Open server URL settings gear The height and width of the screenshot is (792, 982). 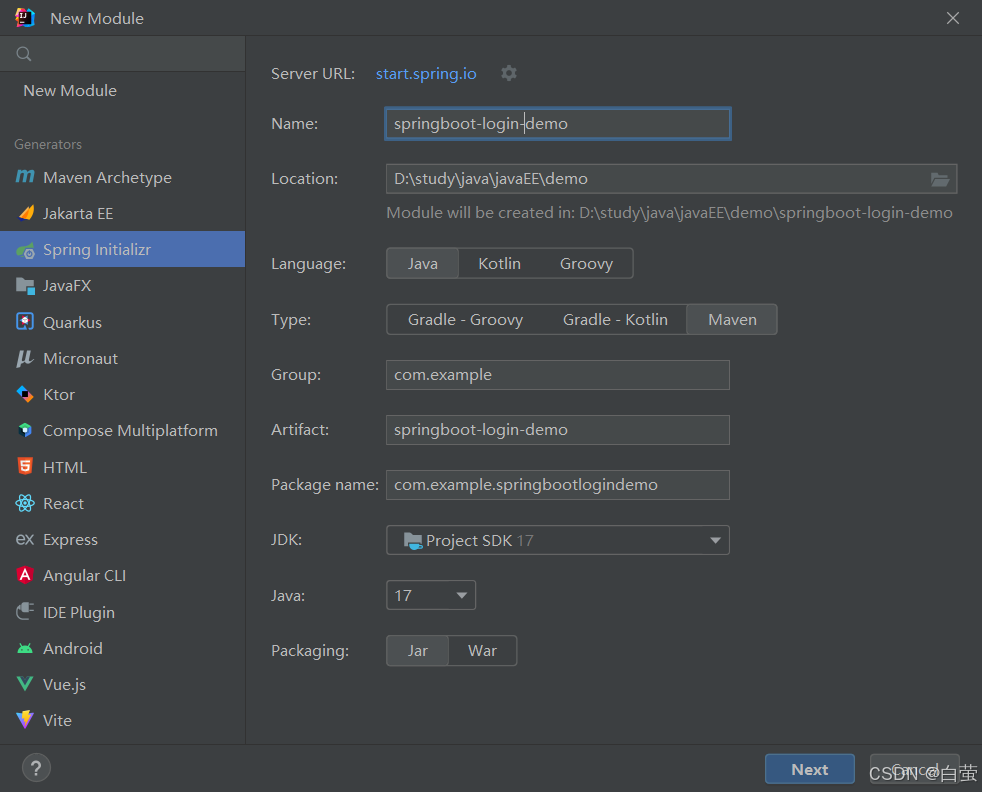tap(509, 73)
